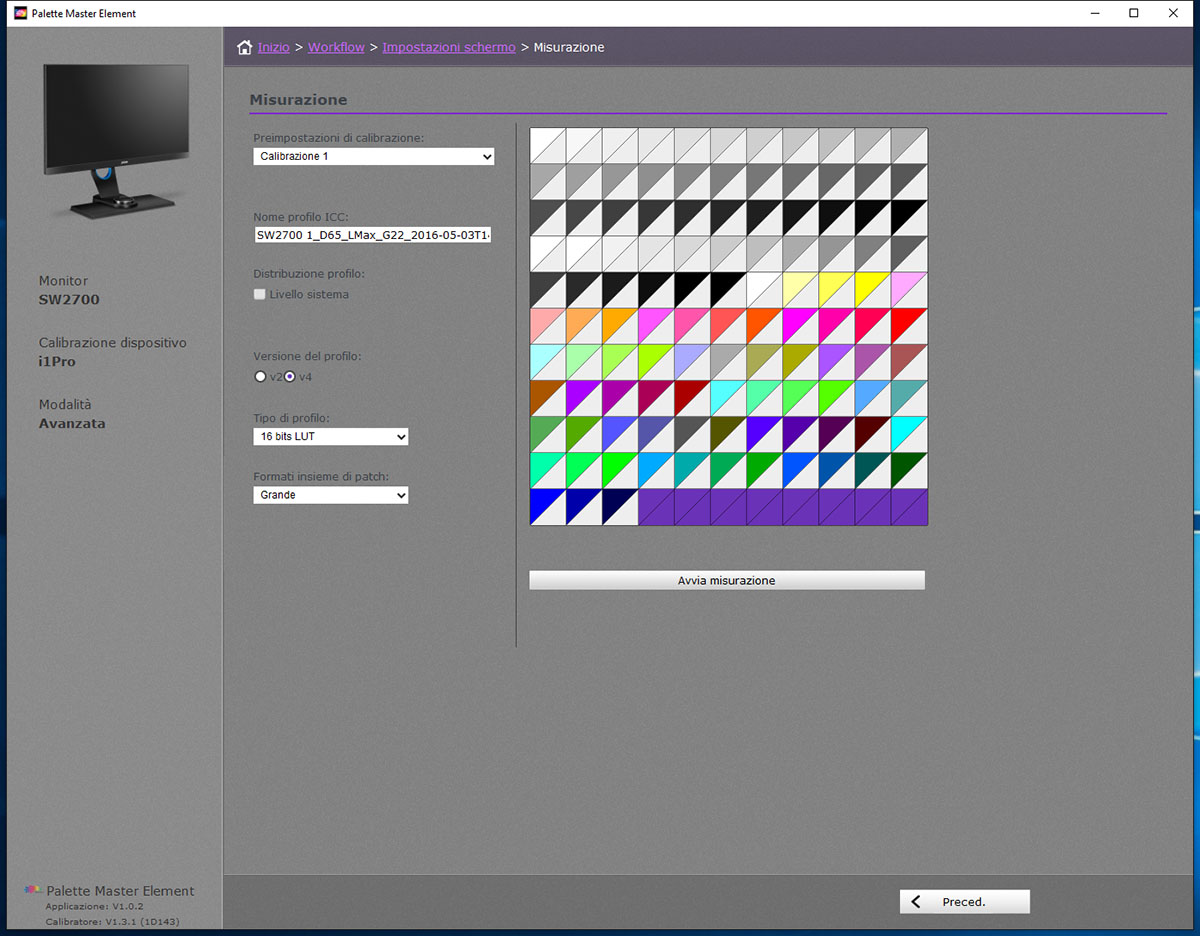Image resolution: width=1200 pixels, height=936 pixels.
Task: Choose the dark green color patch
Action: click(x=909, y=470)
